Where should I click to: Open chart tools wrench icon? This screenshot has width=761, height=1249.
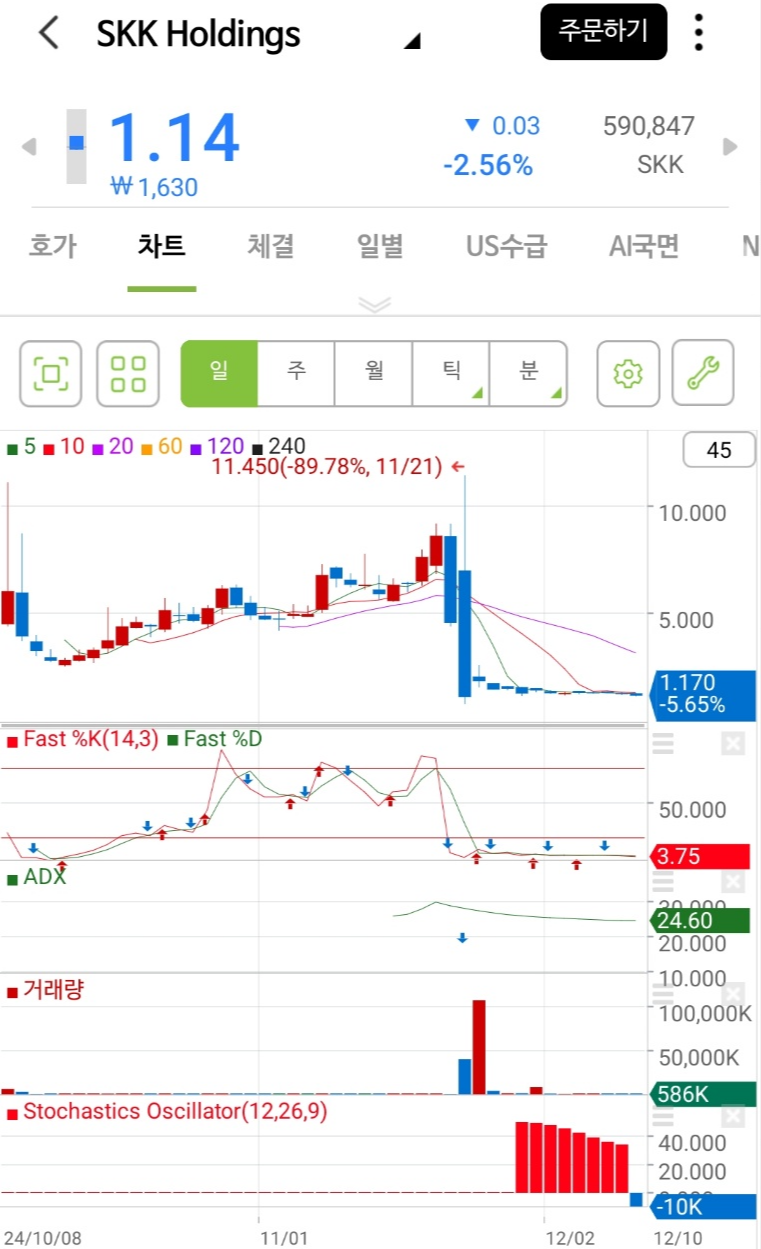(x=703, y=373)
